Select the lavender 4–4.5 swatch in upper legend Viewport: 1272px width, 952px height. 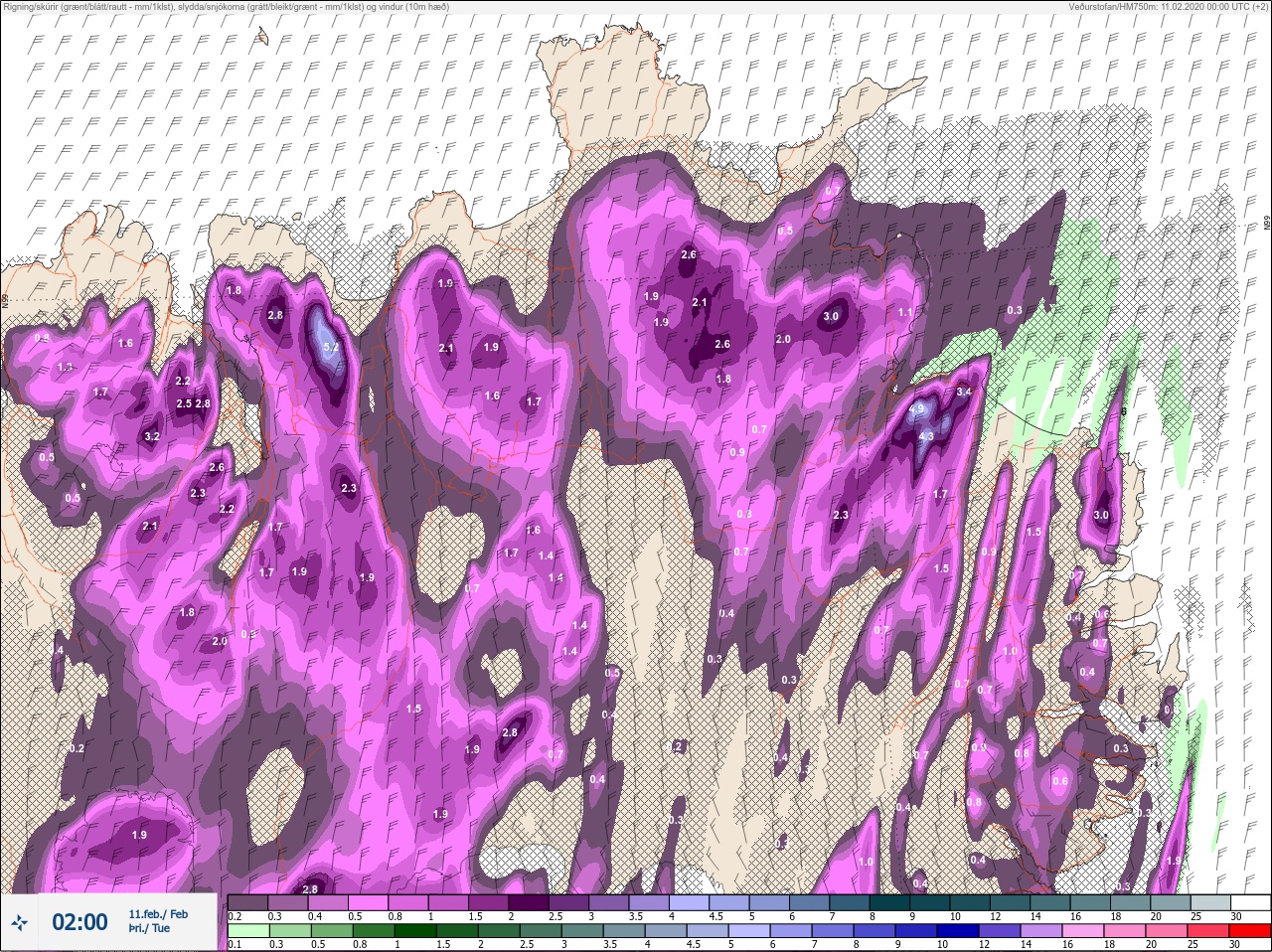click(690, 902)
